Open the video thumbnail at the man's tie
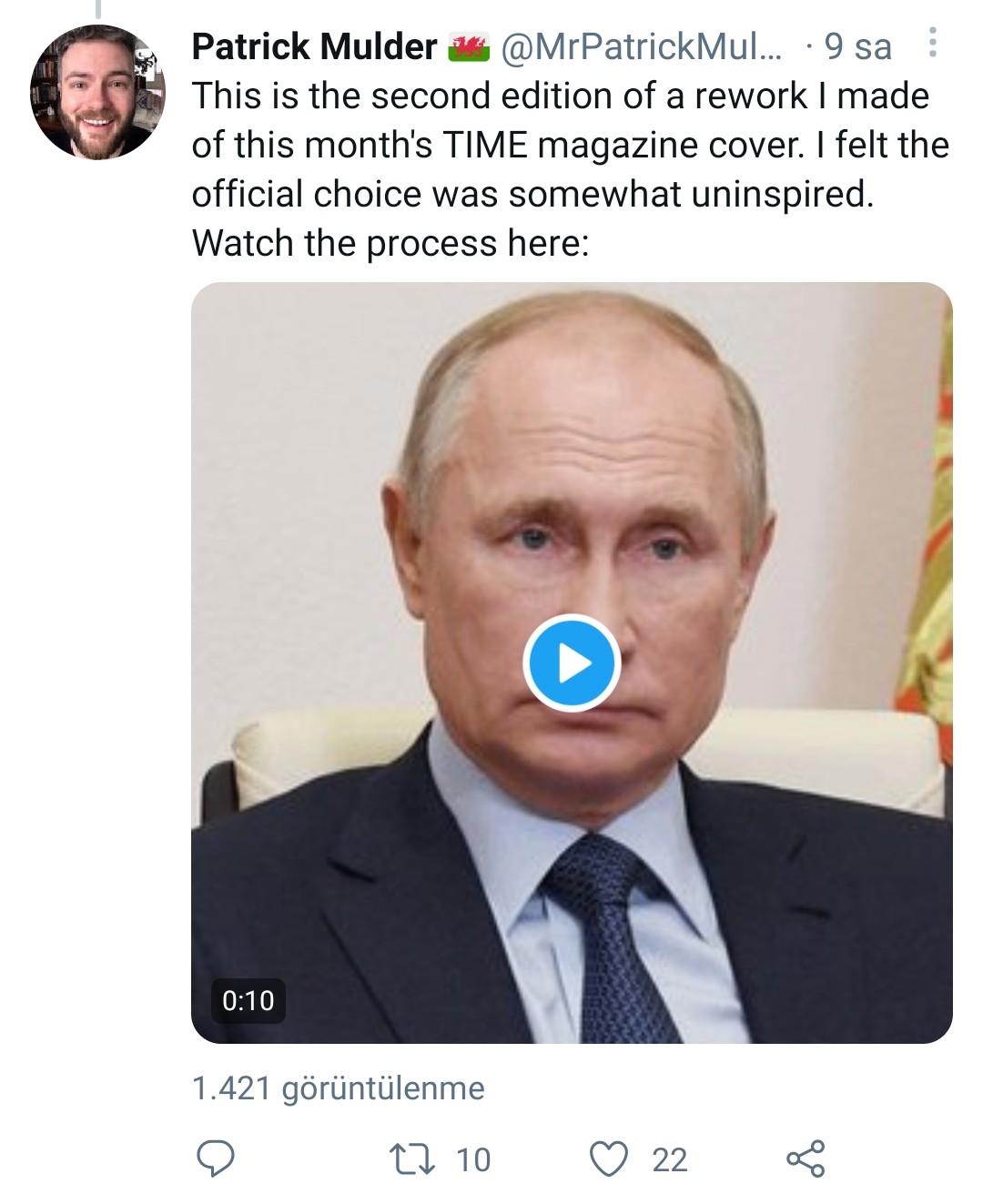This screenshot has width=983, height=1204. (608, 937)
